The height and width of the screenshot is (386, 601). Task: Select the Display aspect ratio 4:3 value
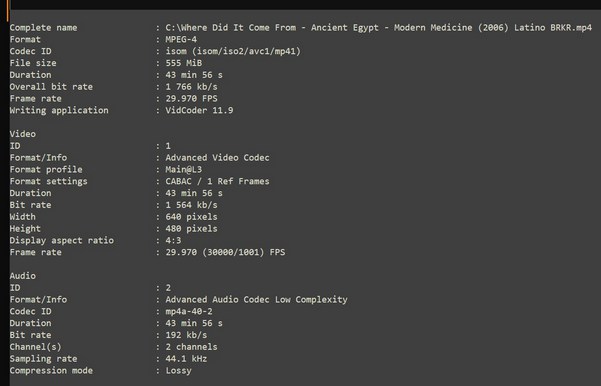[173, 241]
